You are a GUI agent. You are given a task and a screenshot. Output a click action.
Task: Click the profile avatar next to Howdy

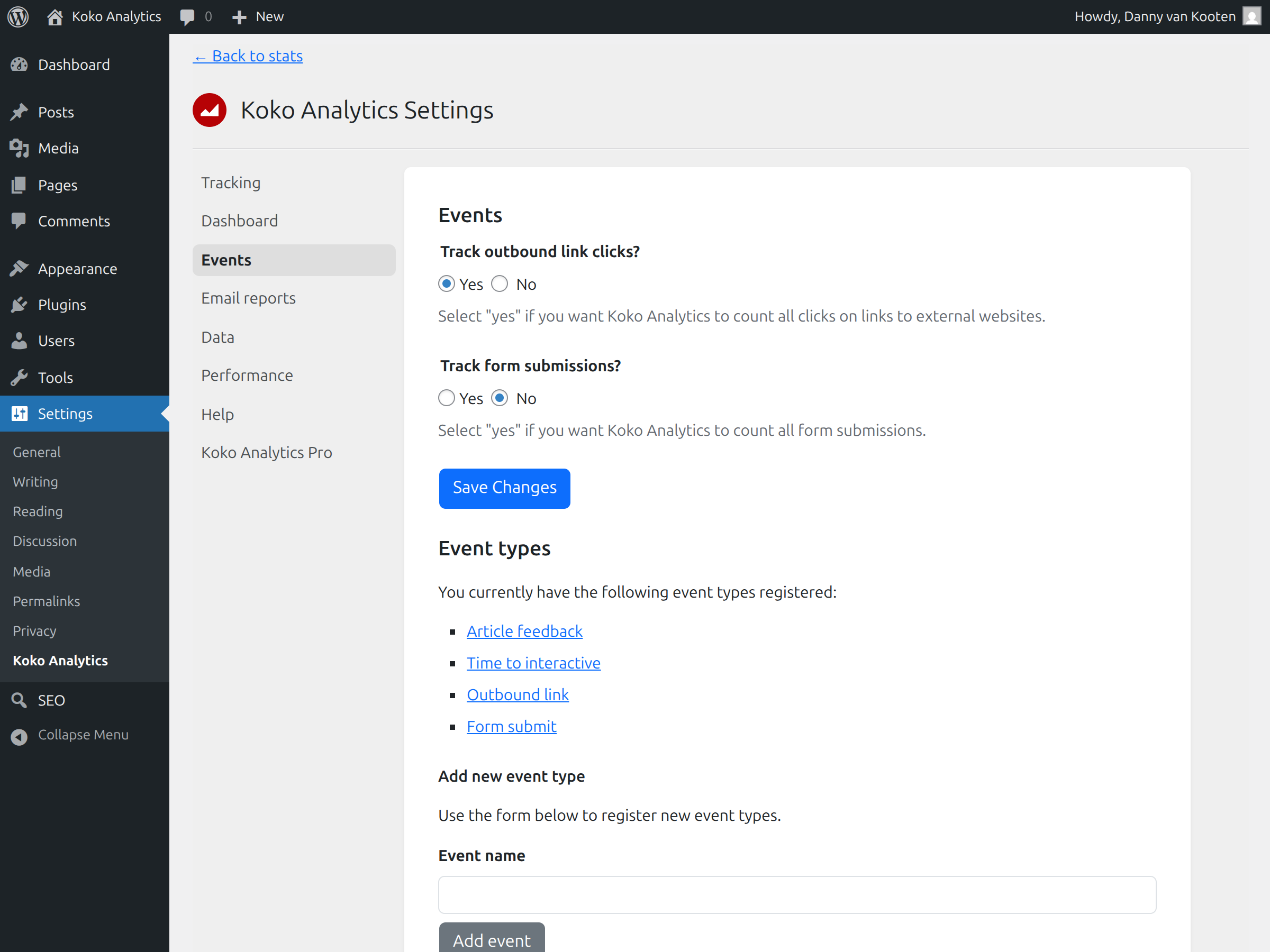click(x=1251, y=16)
